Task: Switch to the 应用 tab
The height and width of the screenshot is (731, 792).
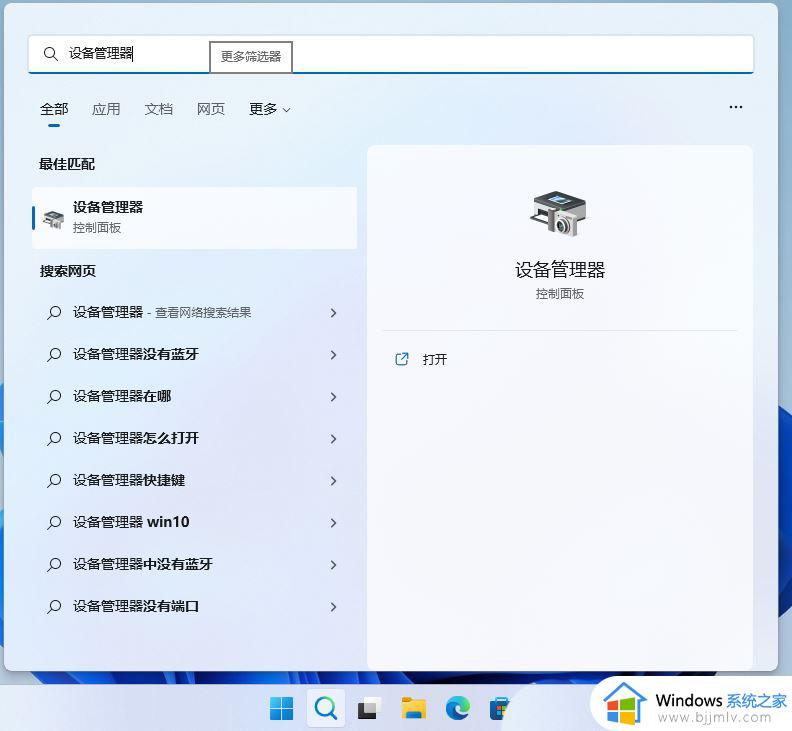Action: (x=106, y=109)
